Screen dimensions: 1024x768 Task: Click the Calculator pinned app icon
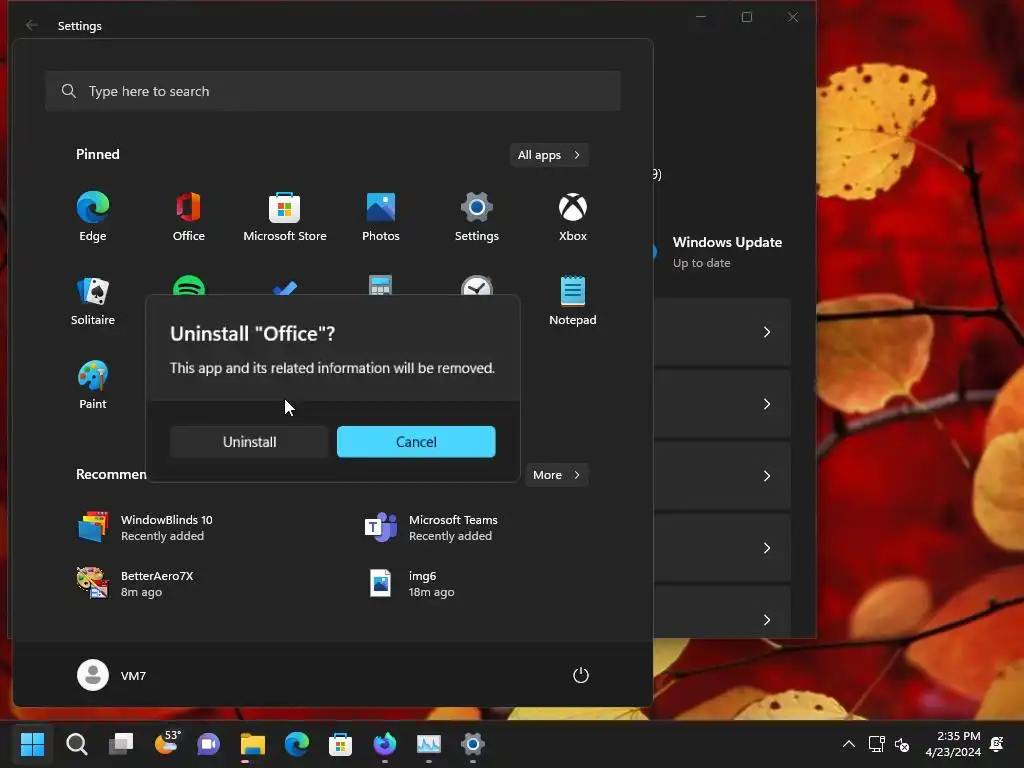coord(381,285)
